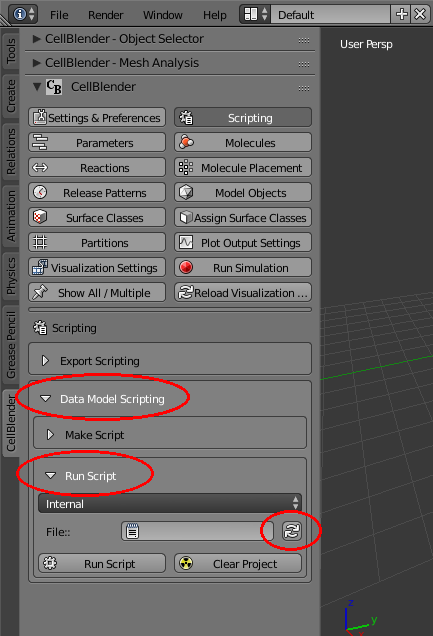
Task: Open the Help menu
Action: (x=214, y=15)
